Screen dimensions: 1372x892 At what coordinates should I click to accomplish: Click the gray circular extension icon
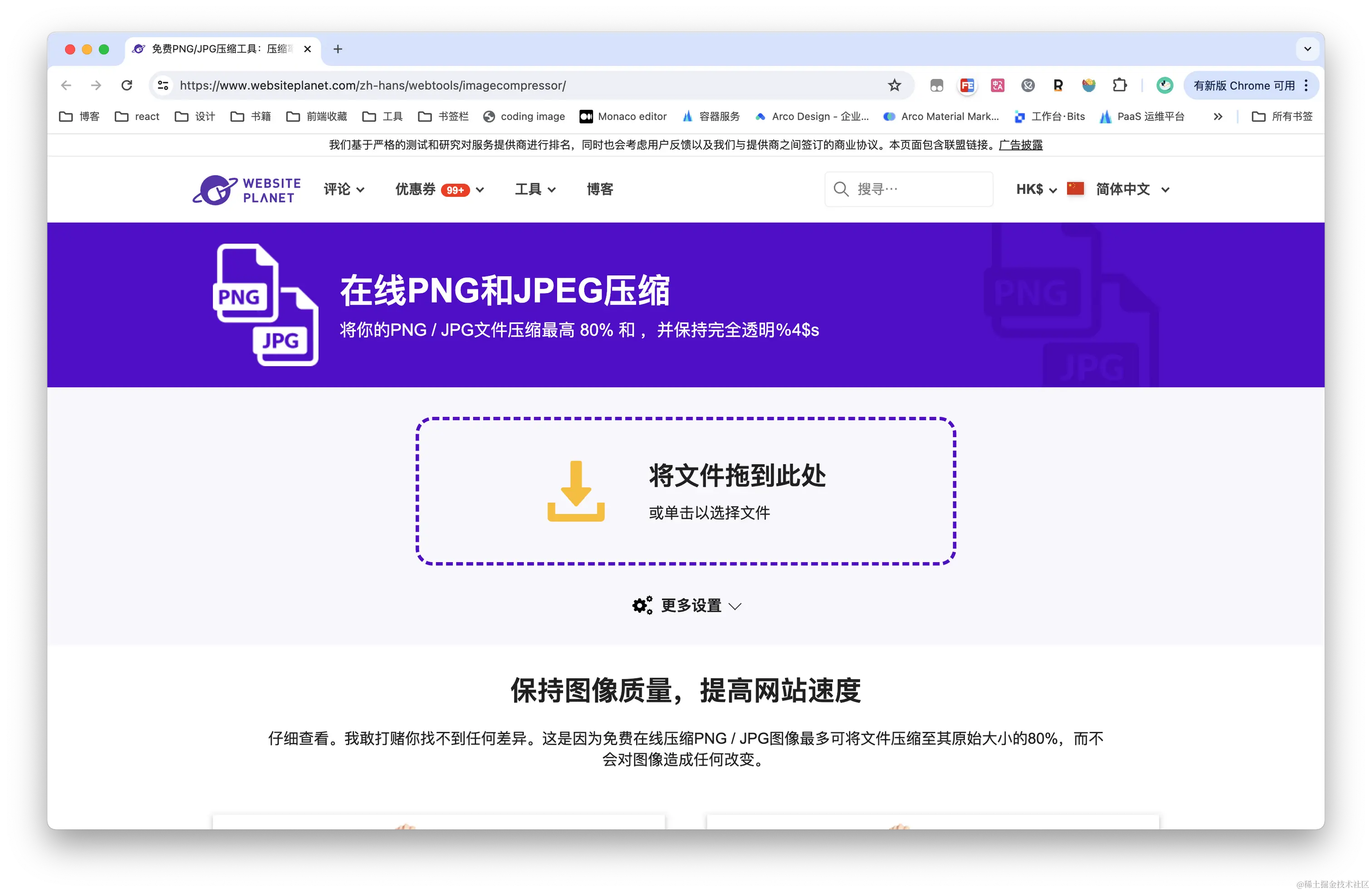(x=1028, y=85)
